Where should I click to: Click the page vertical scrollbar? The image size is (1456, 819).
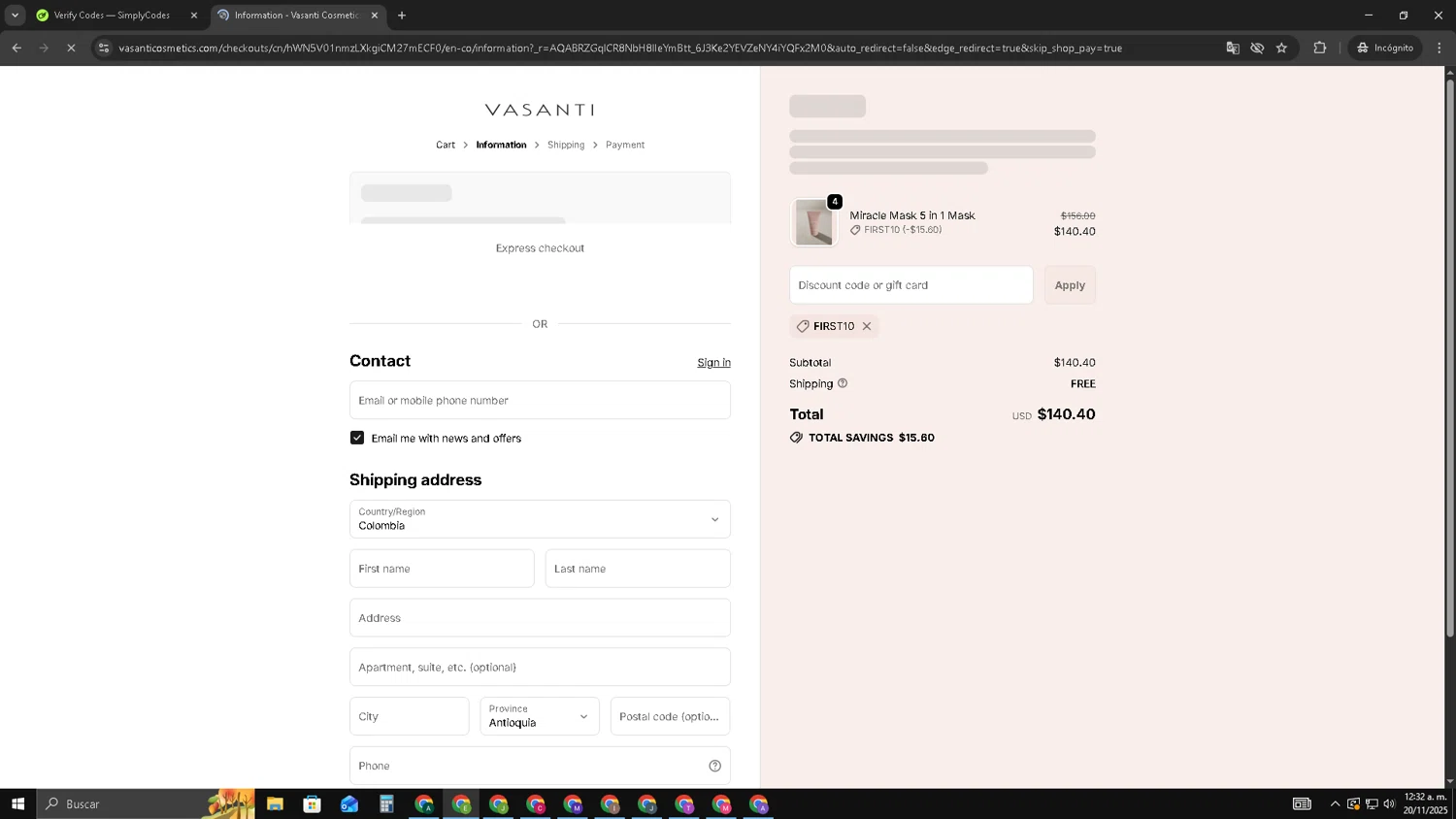point(1450,359)
